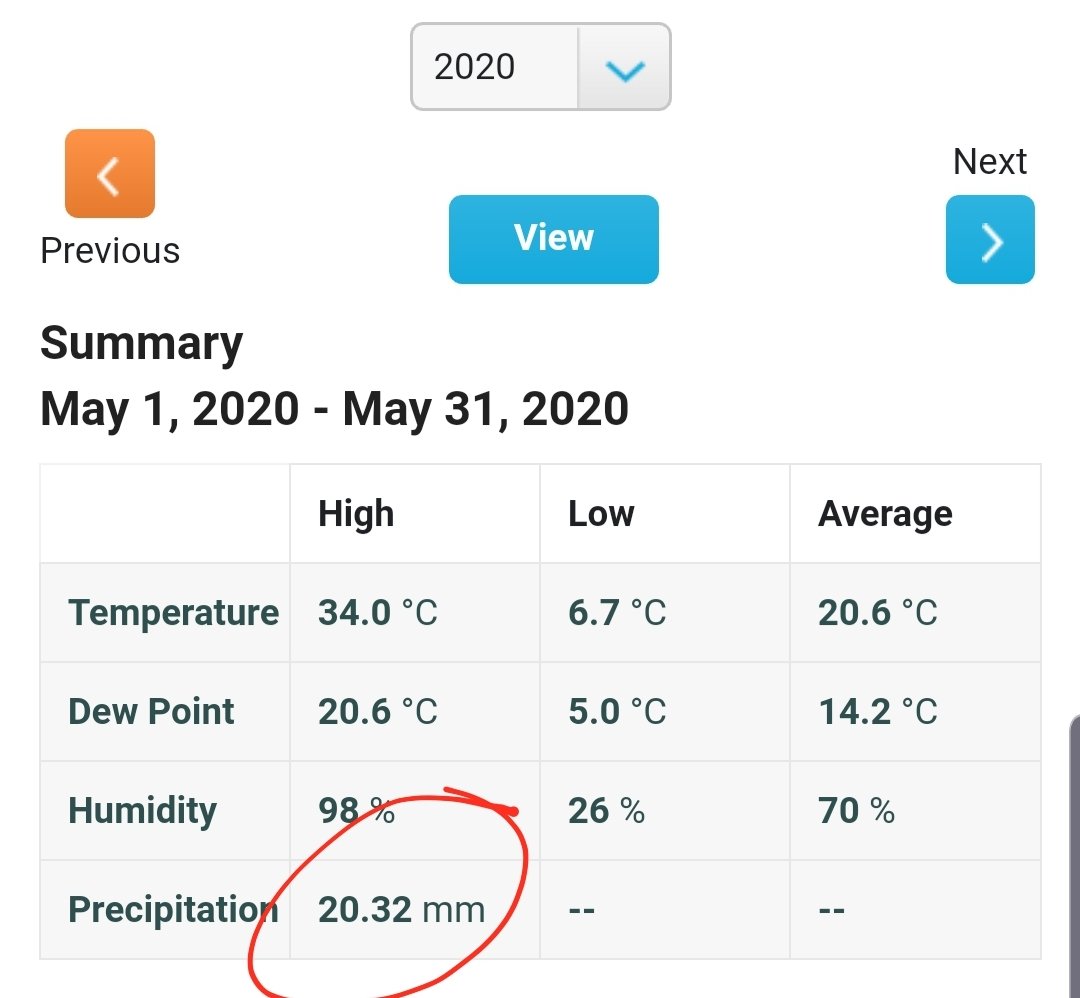
Task: Click the orange Previous arrow icon
Action: point(110,174)
